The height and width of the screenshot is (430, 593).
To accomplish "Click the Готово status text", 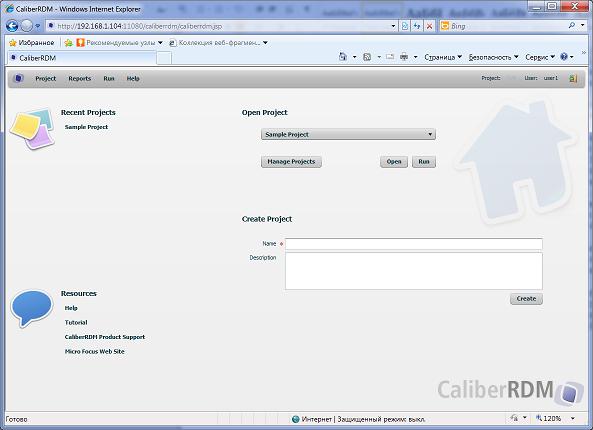I will tap(16, 419).
